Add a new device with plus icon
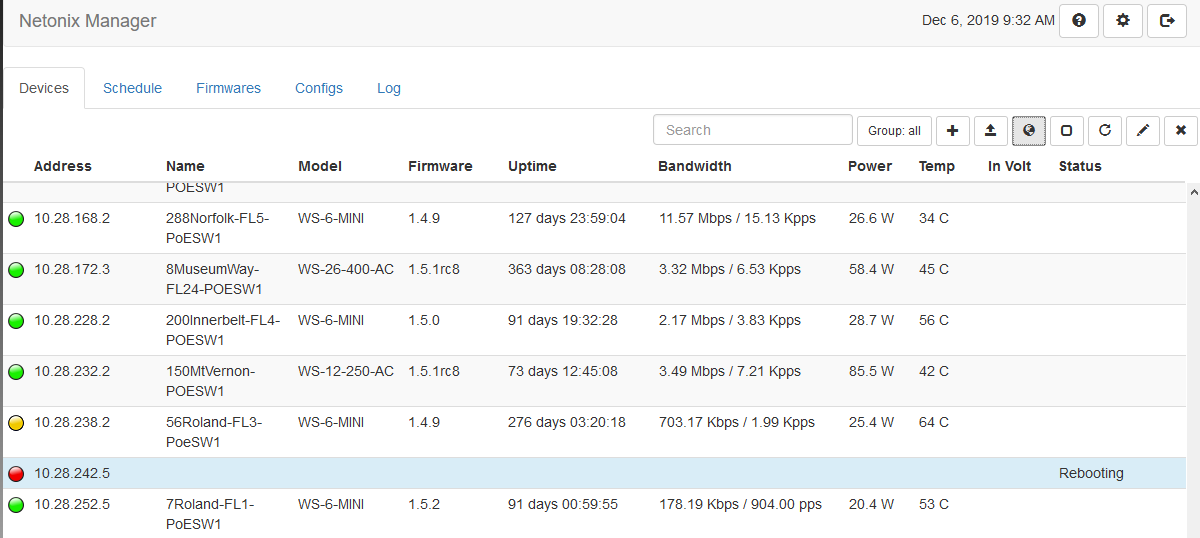The height and width of the screenshot is (538, 1200). click(952, 130)
